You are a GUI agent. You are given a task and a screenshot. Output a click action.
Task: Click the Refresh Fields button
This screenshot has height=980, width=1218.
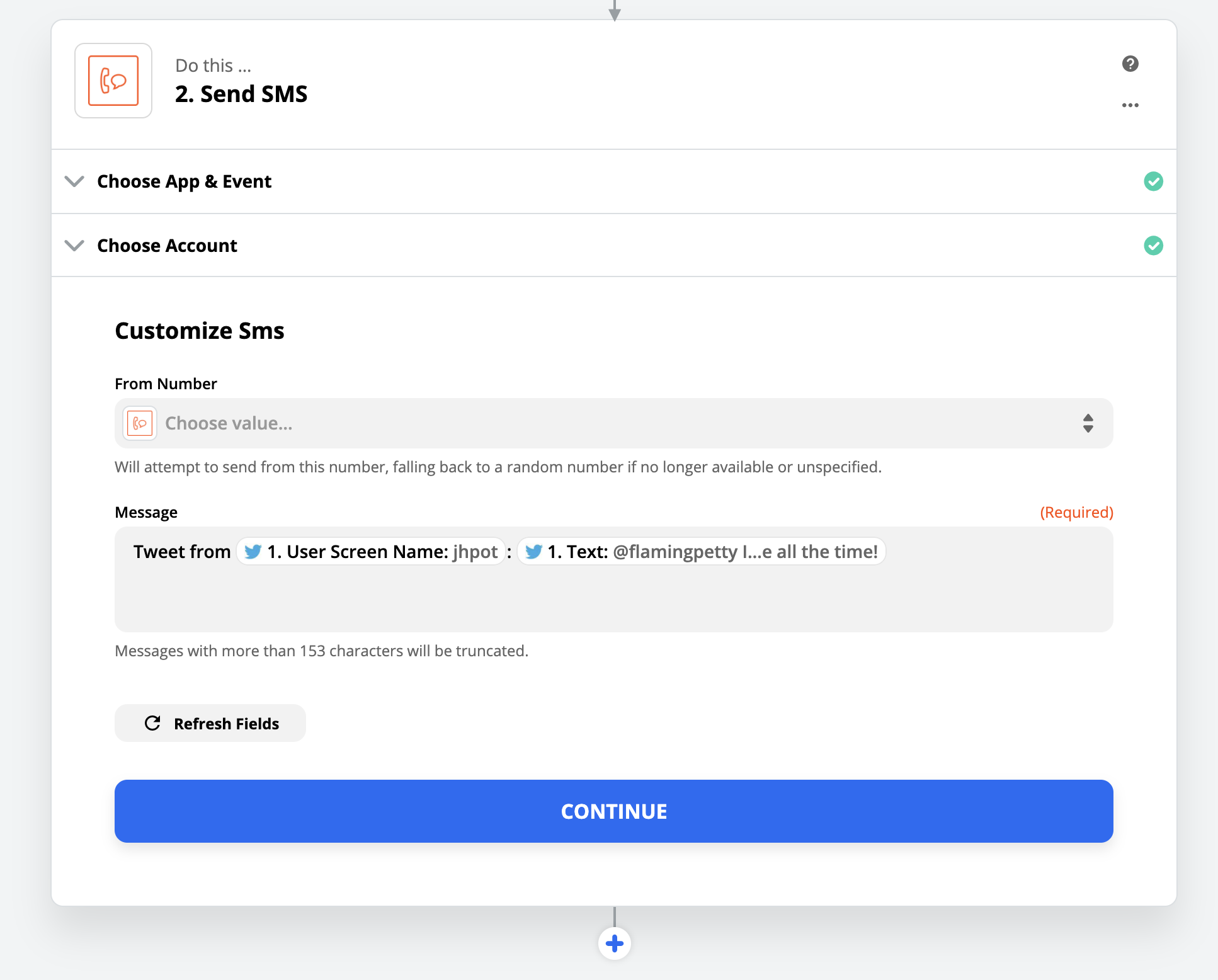(x=210, y=723)
